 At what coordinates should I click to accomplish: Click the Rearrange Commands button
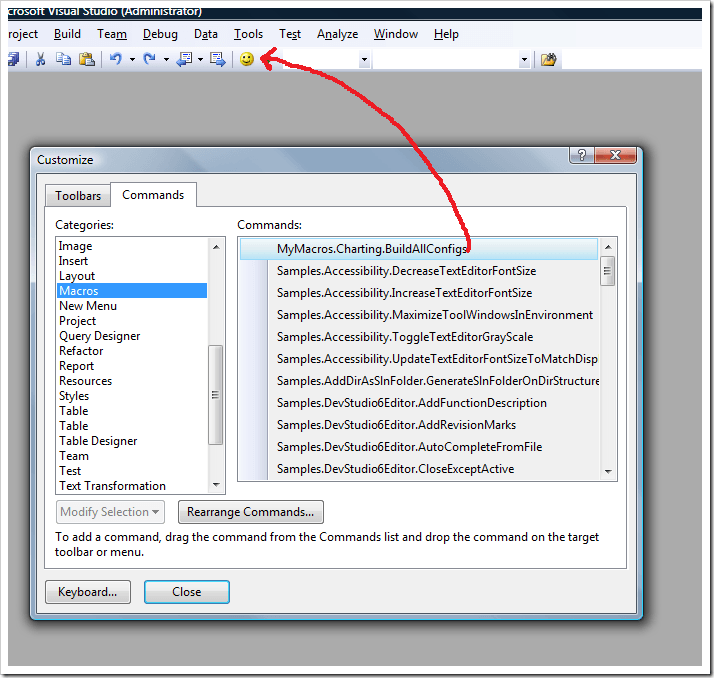click(251, 512)
